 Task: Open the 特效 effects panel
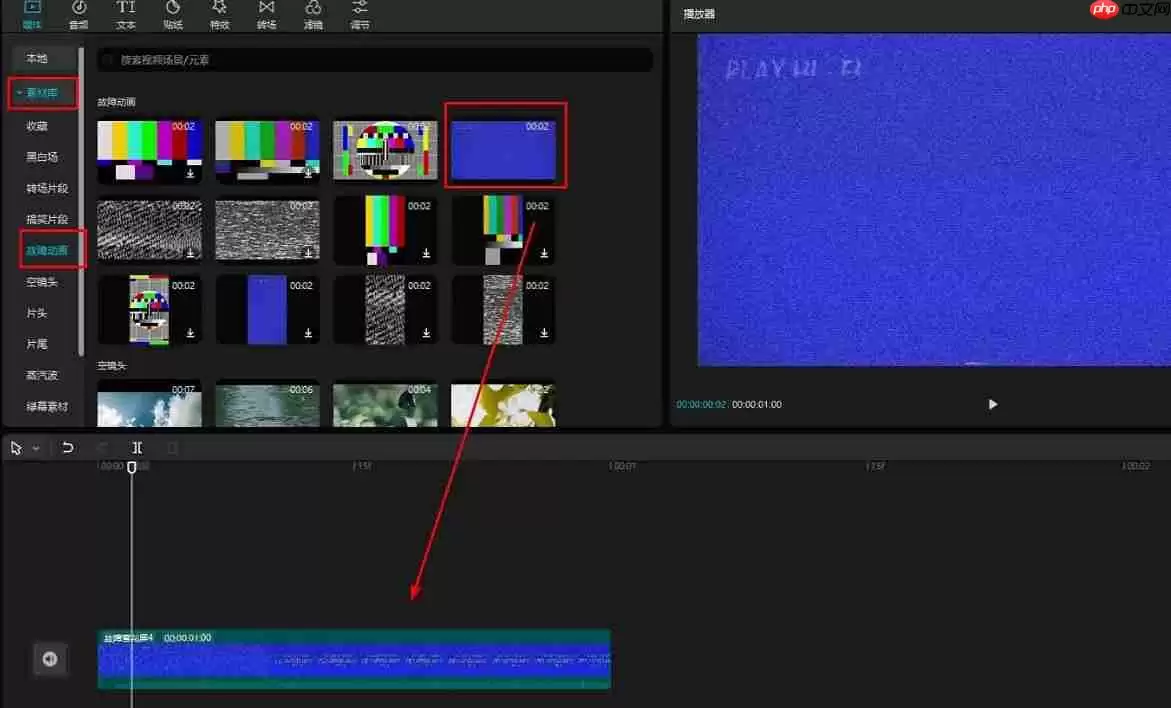[x=219, y=15]
